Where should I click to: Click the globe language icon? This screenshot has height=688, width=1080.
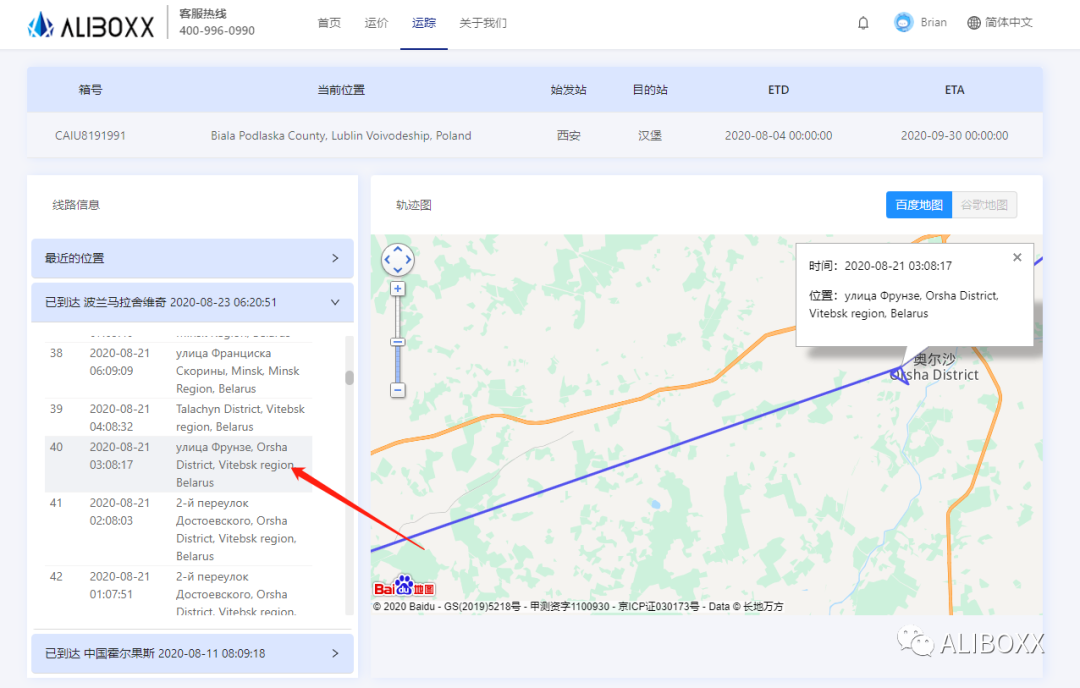point(973,23)
